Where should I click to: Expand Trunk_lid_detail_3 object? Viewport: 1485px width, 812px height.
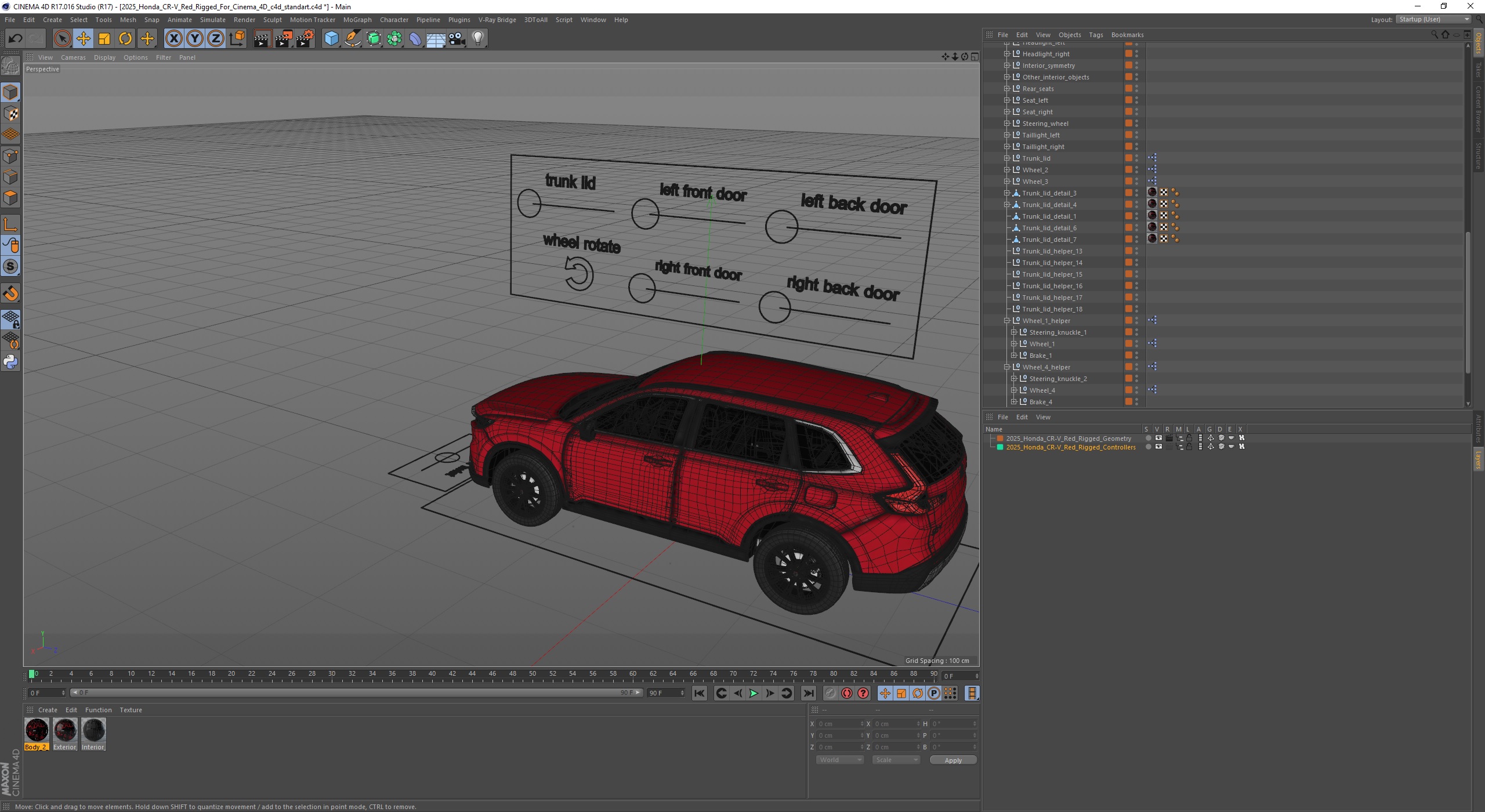pos(1007,193)
